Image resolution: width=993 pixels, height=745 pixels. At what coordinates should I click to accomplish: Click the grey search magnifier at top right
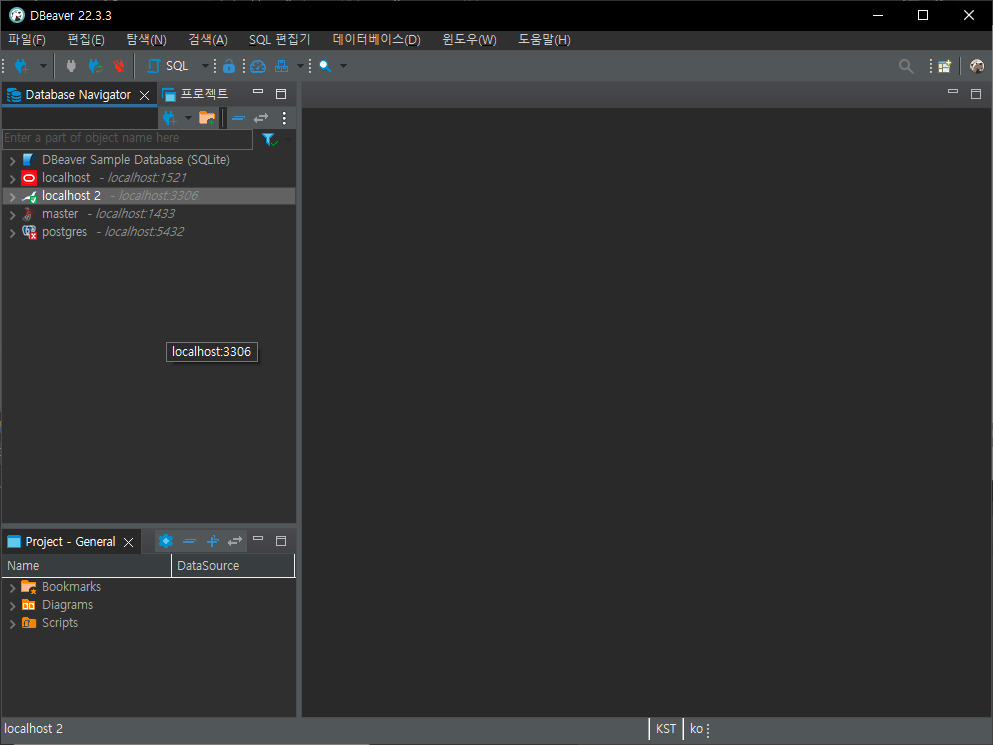(x=906, y=66)
